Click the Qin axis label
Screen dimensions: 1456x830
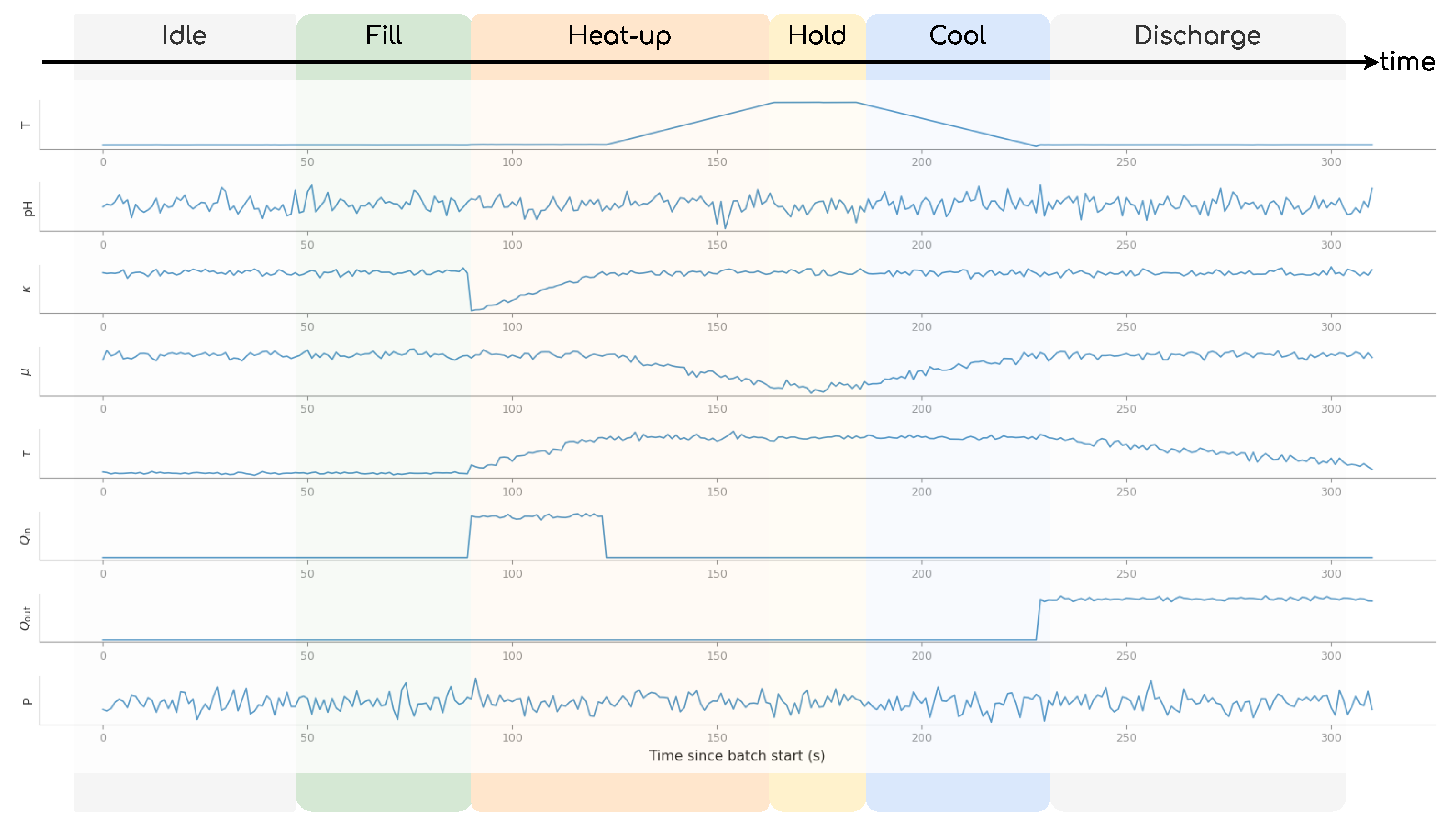[x=25, y=536]
